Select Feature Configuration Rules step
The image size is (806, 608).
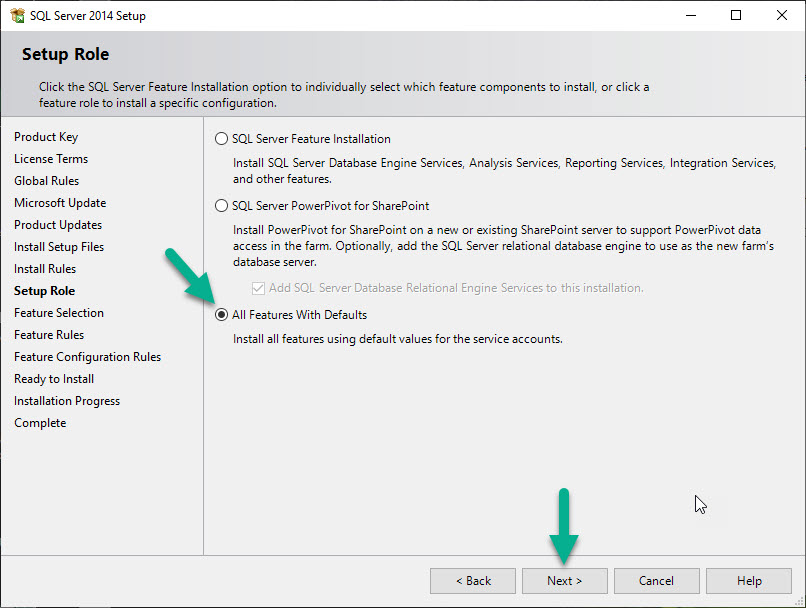(88, 357)
